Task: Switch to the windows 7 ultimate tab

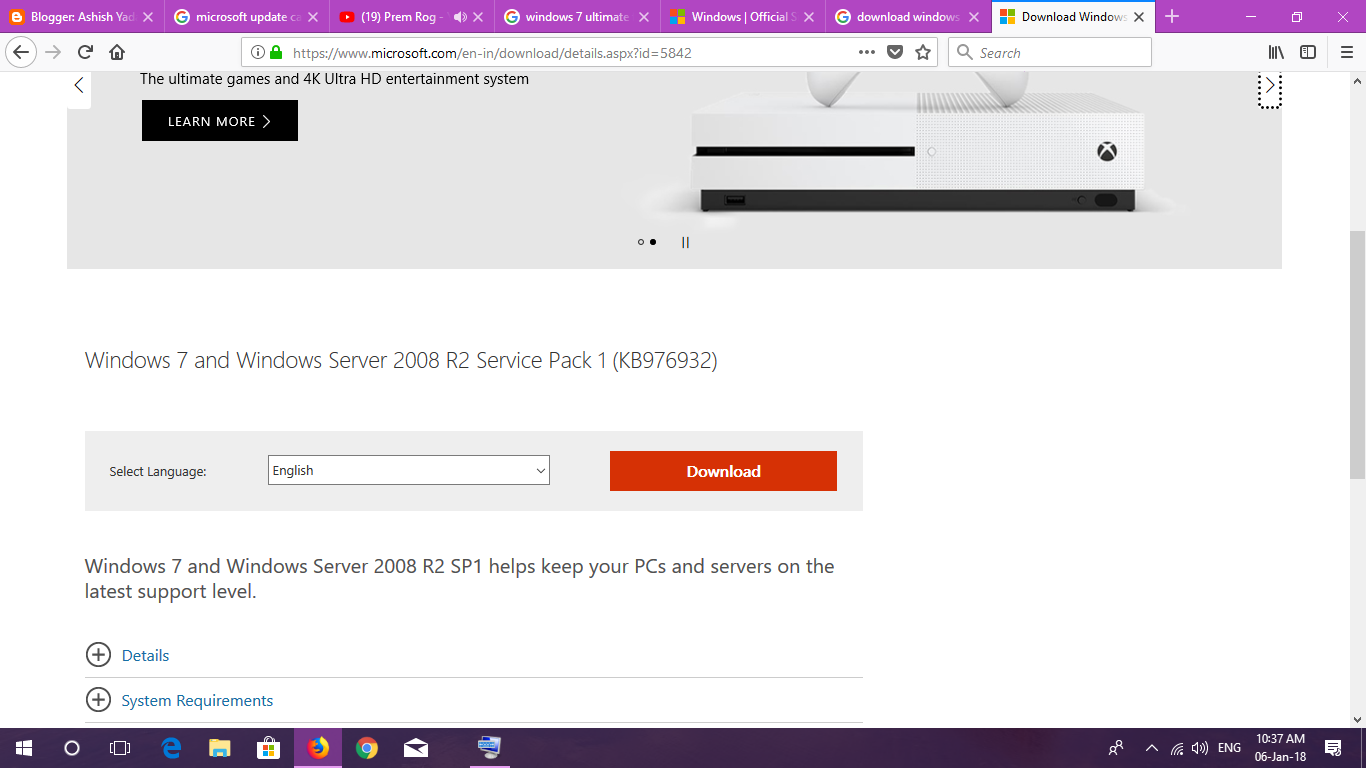Action: tap(577, 17)
